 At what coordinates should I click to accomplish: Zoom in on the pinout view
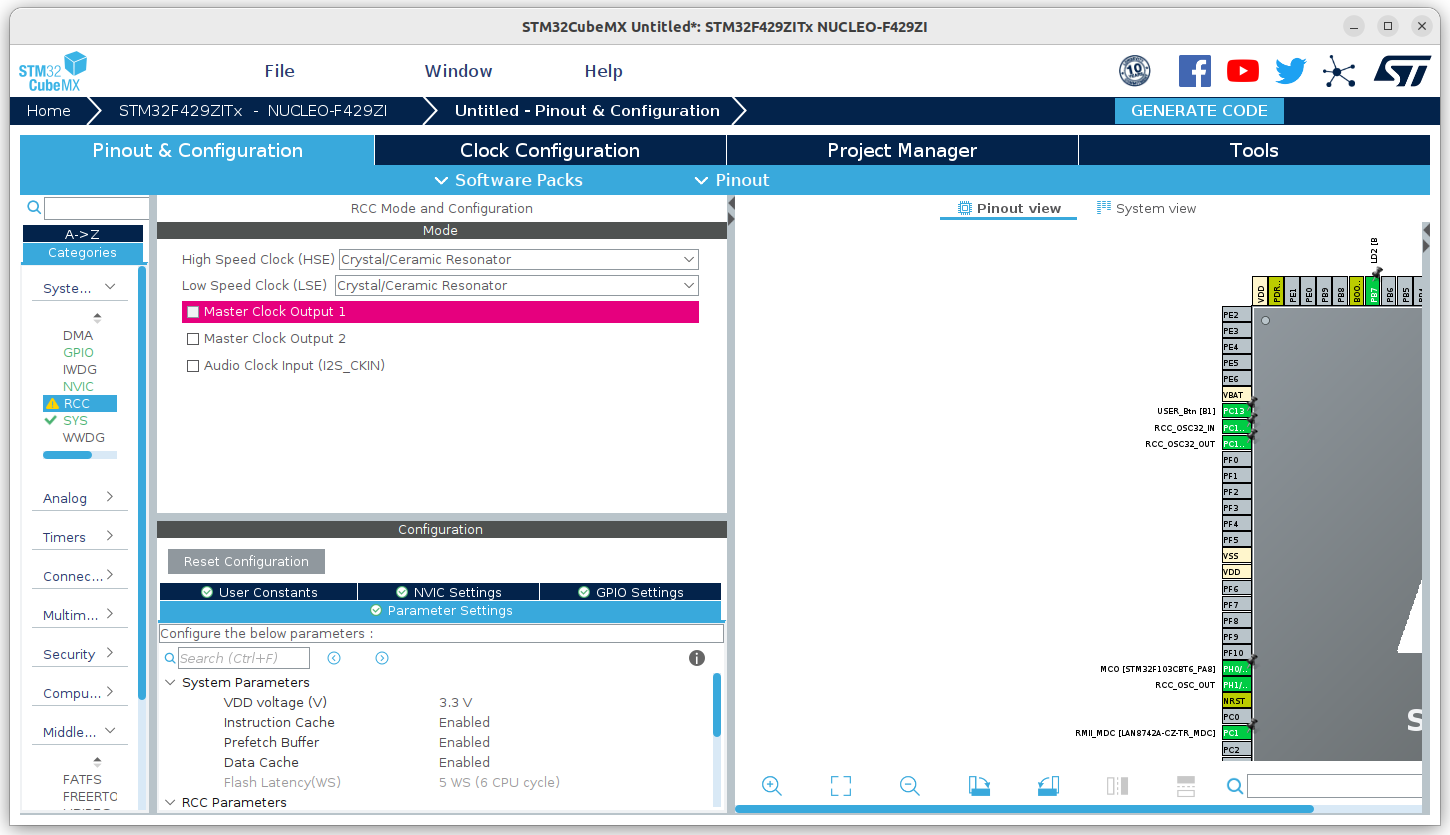(771, 786)
